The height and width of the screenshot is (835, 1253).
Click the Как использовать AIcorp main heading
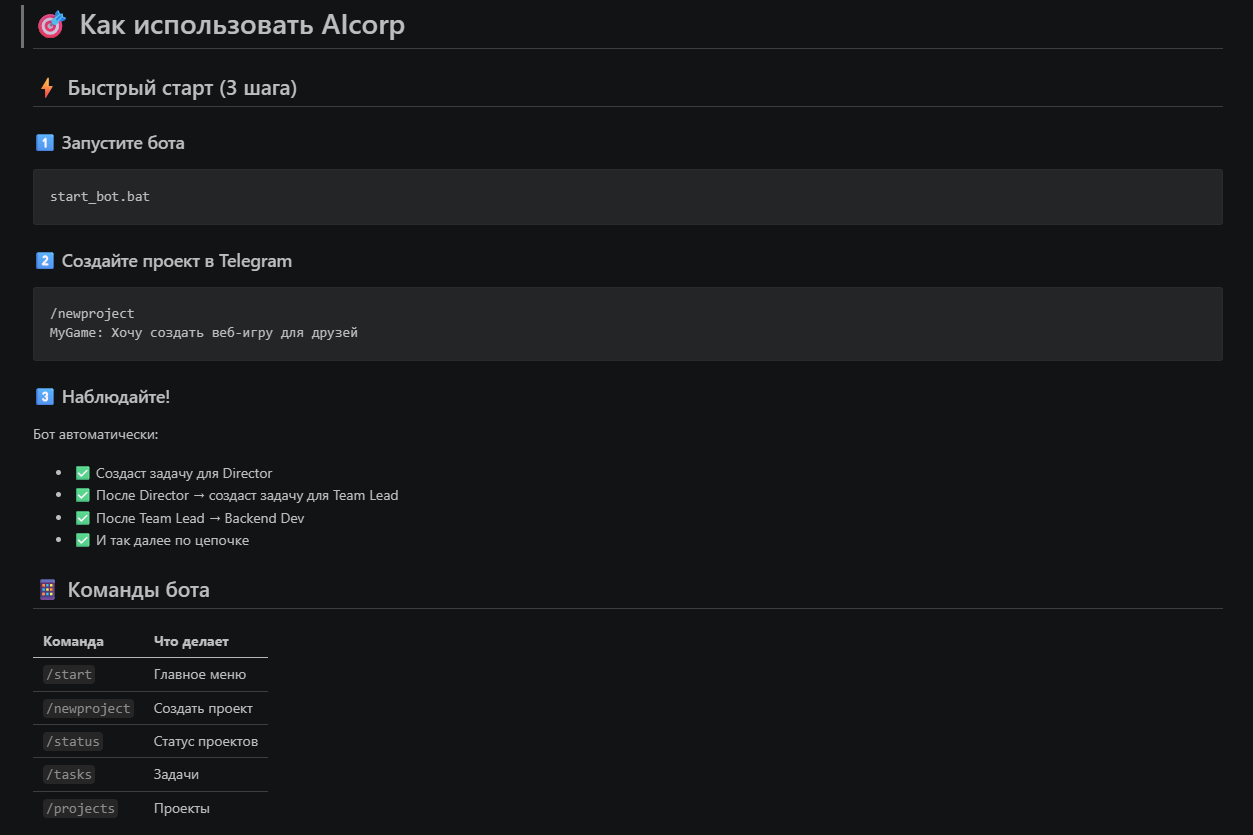click(x=242, y=25)
